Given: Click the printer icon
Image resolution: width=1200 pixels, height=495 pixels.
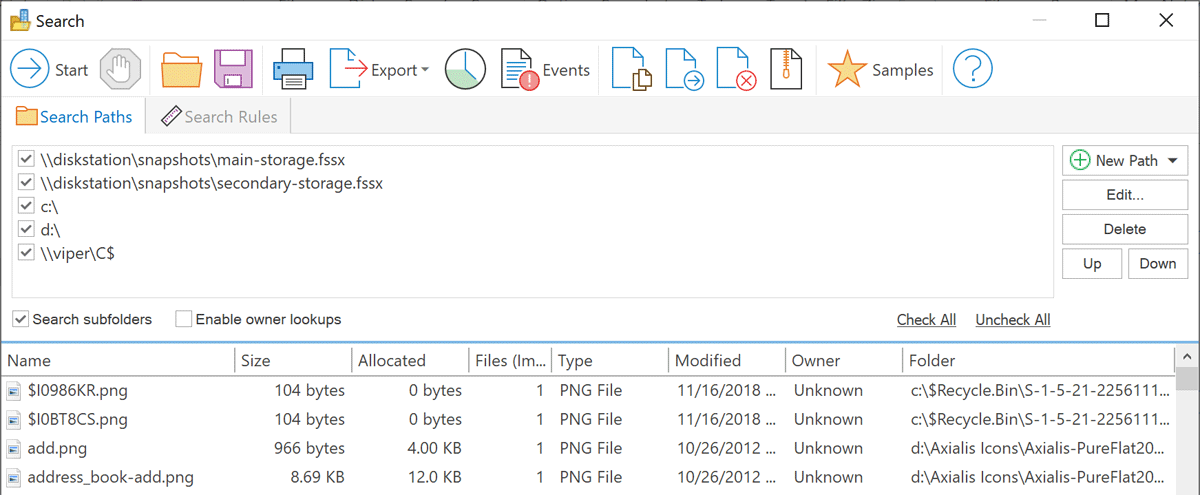Looking at the screenshot, I should coord(294,70).
